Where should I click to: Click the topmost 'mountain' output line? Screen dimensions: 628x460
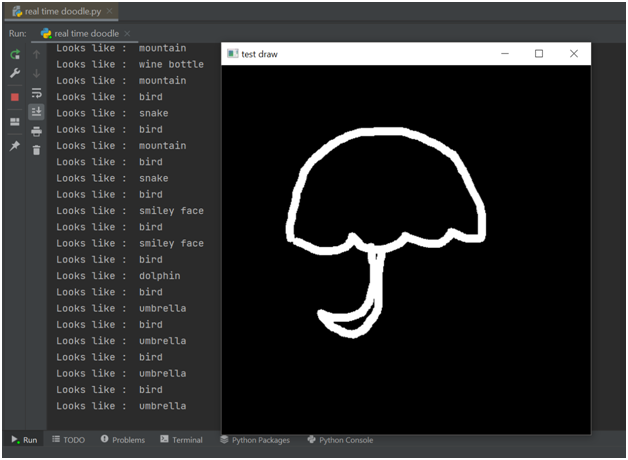click(121, 48)
